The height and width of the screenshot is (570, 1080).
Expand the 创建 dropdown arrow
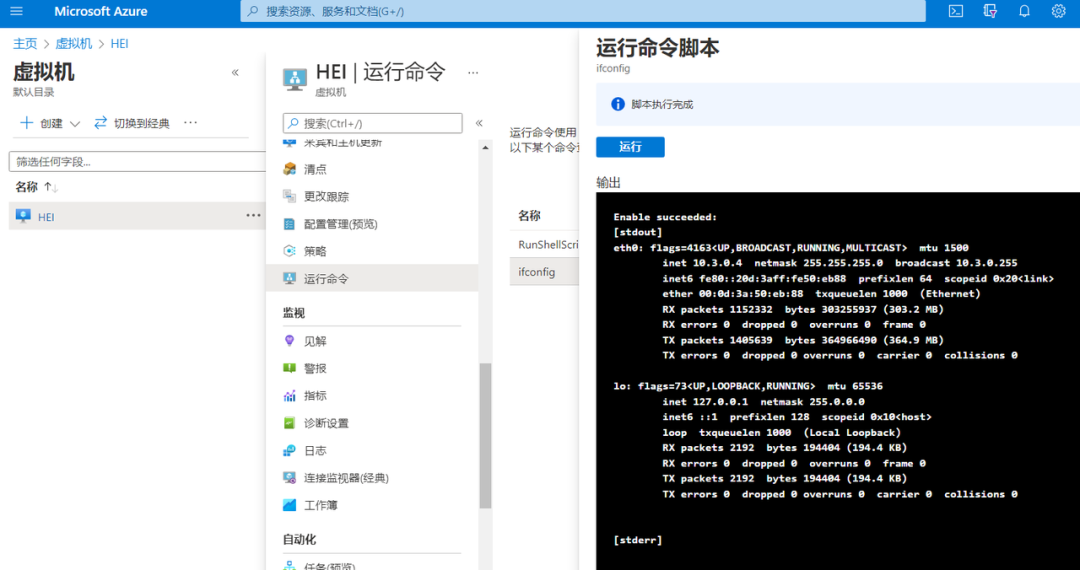75,124
